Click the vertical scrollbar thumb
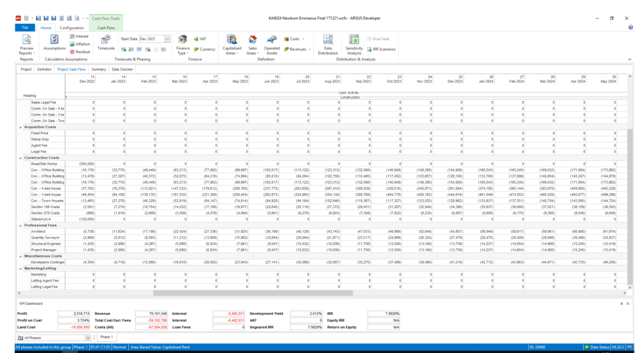 630,207
